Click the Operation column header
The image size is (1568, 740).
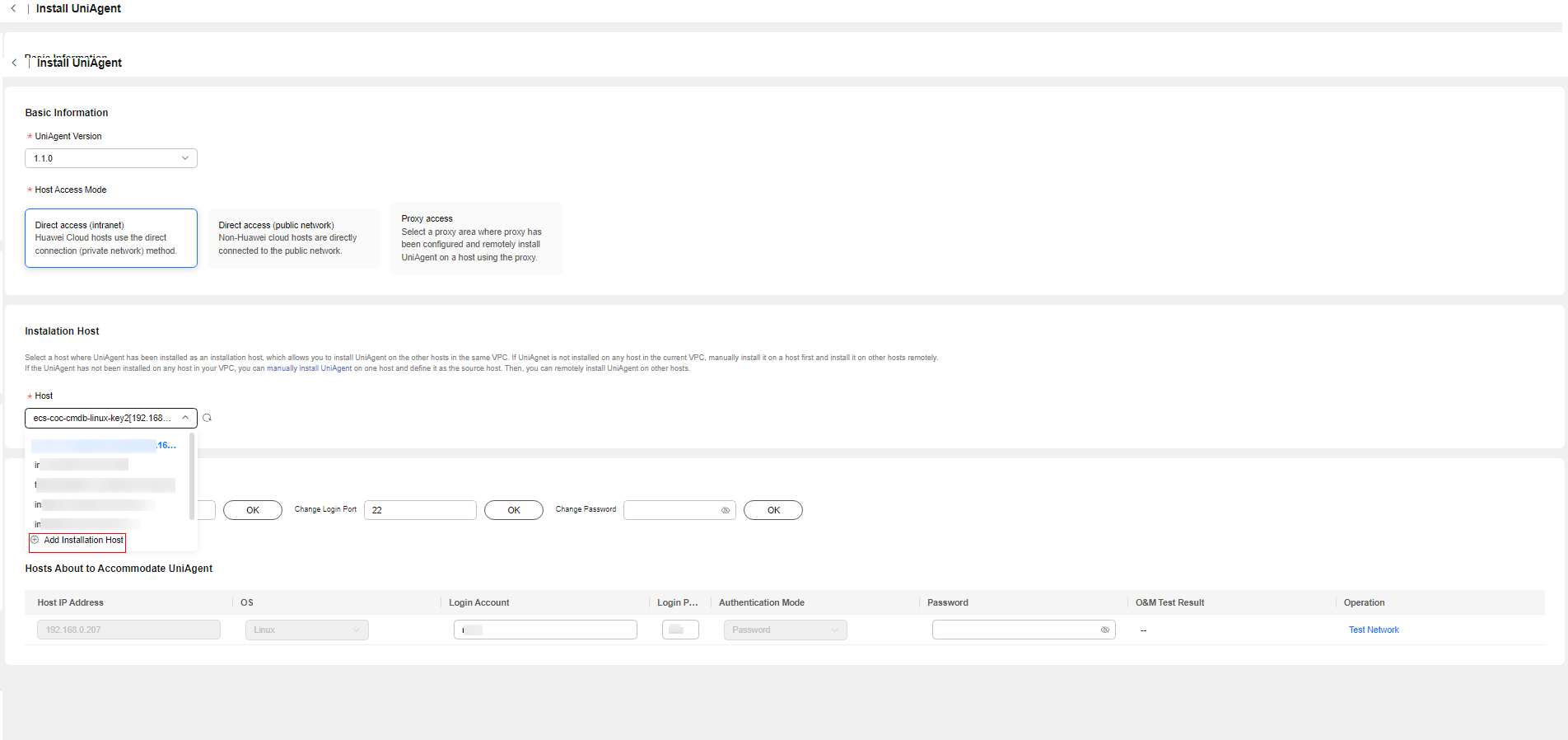tap(1364, 602)
